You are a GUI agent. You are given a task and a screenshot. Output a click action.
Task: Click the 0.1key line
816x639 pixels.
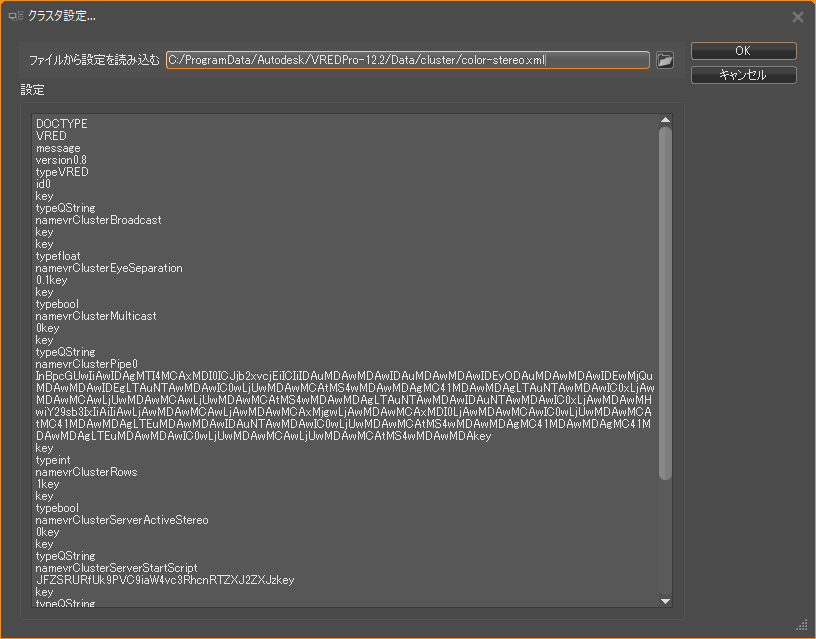pyautogui.click(x=51, y=280)
